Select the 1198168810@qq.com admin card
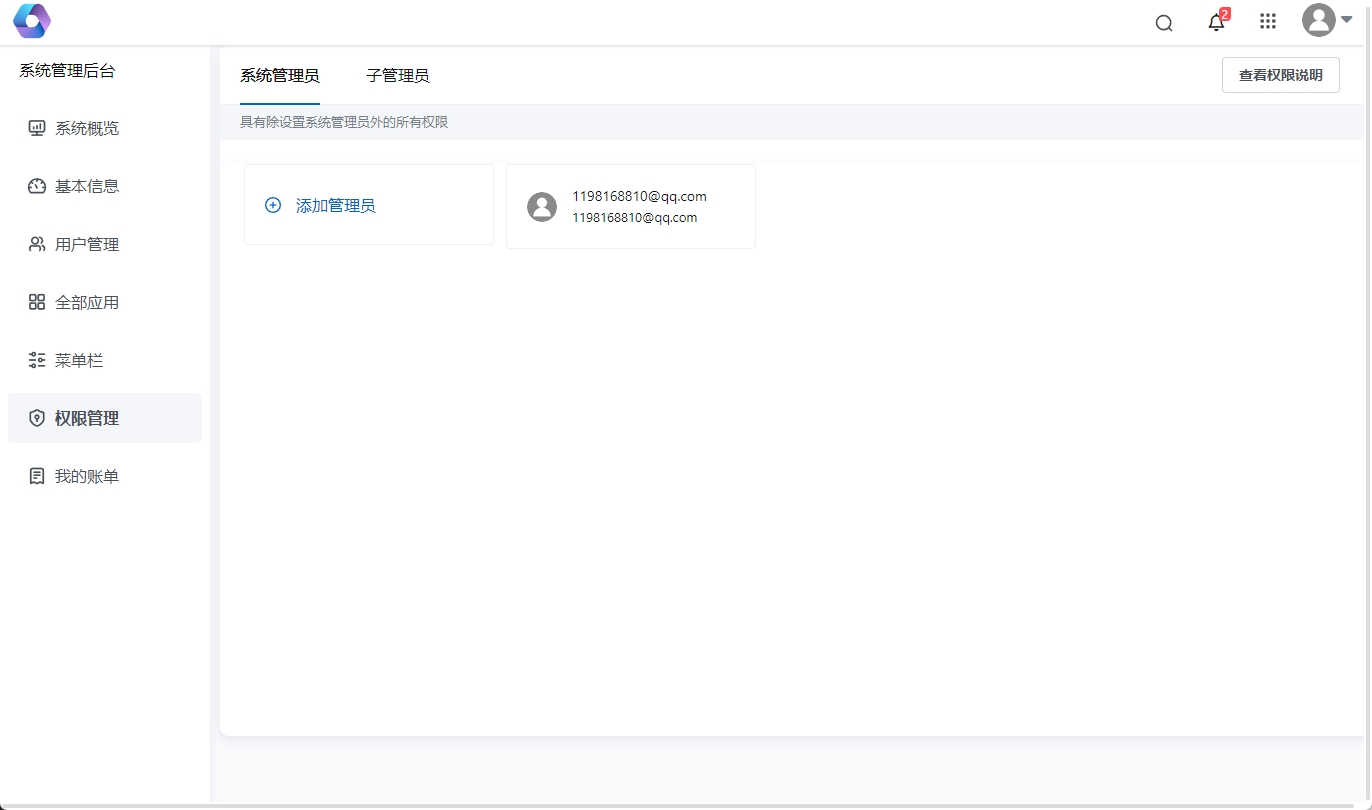Viewport: 1372px width, 810px height. tap(639, 206)
